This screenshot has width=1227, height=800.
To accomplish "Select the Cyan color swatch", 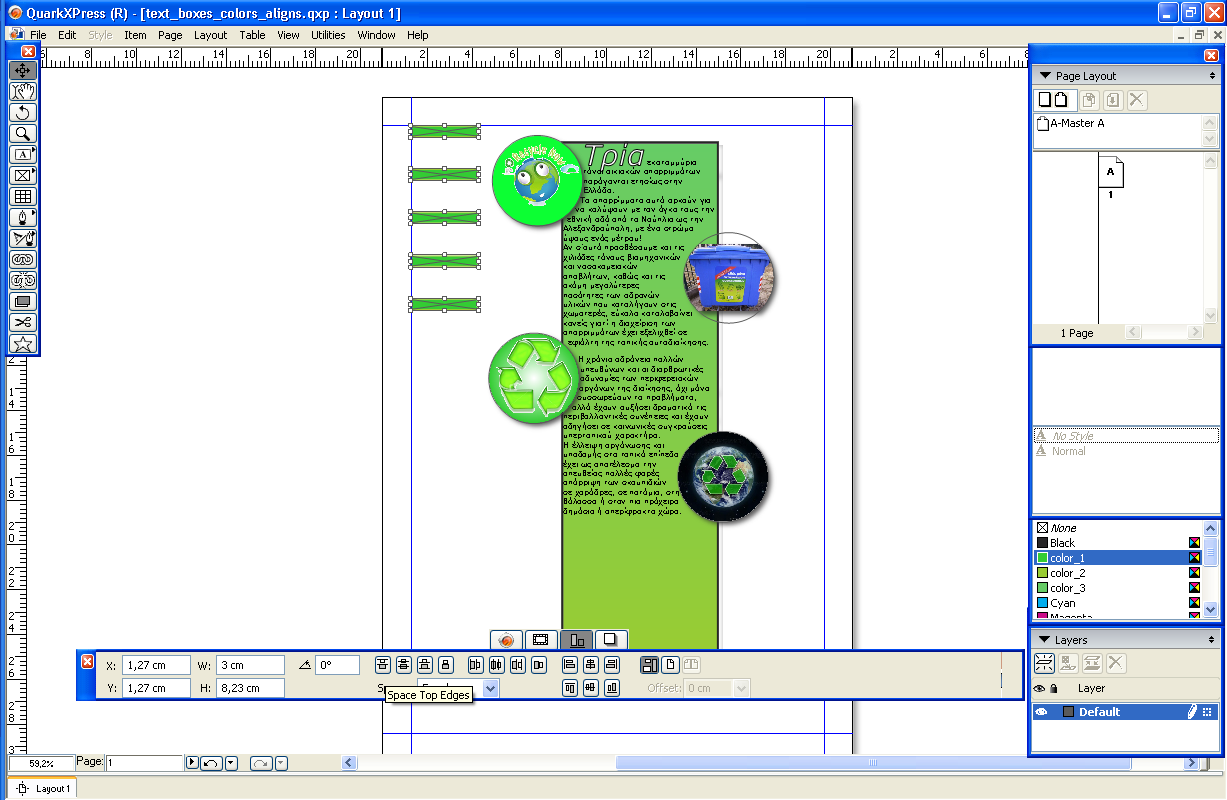I will [x=1119, y=603].
